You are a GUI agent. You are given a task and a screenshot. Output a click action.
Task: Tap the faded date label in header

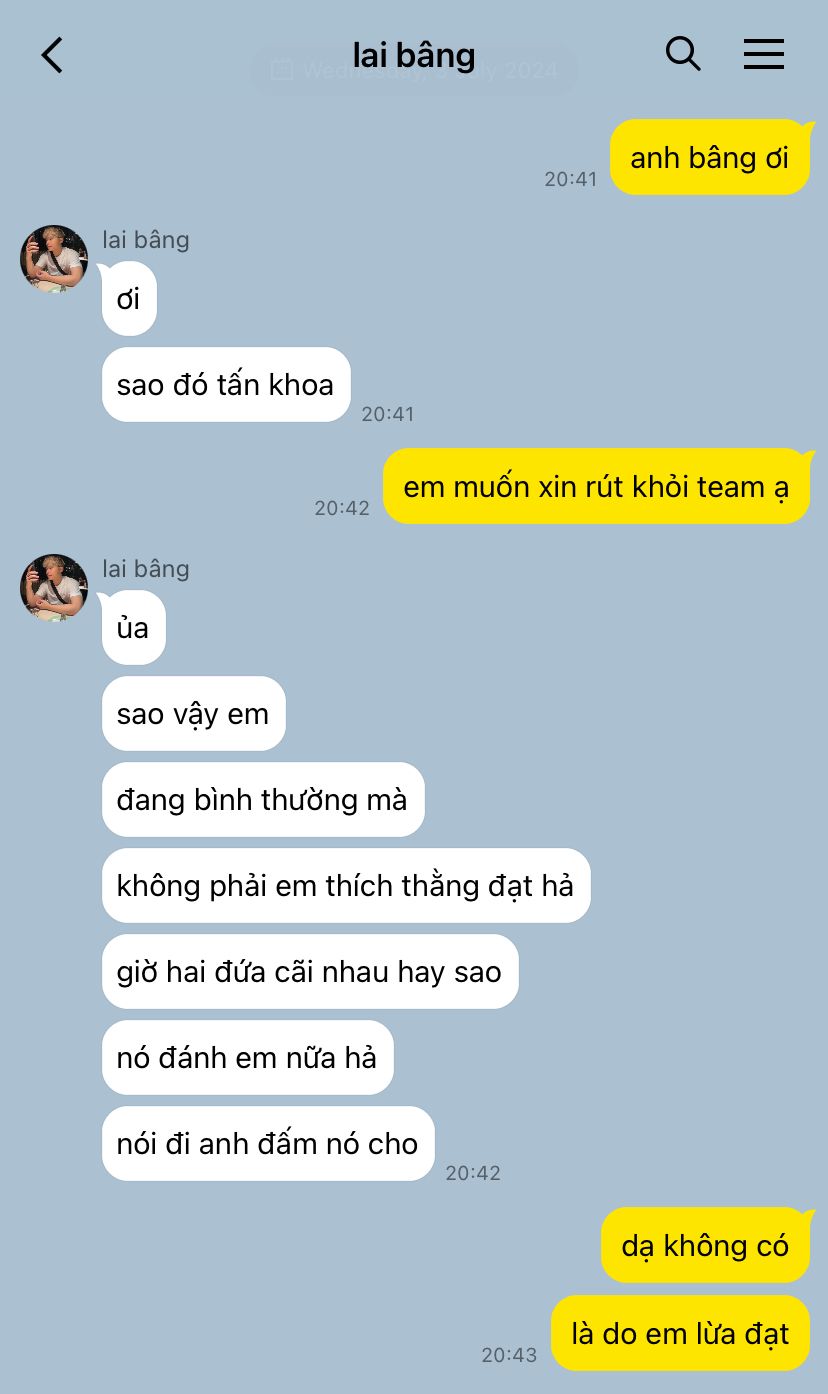pos(414,70)
